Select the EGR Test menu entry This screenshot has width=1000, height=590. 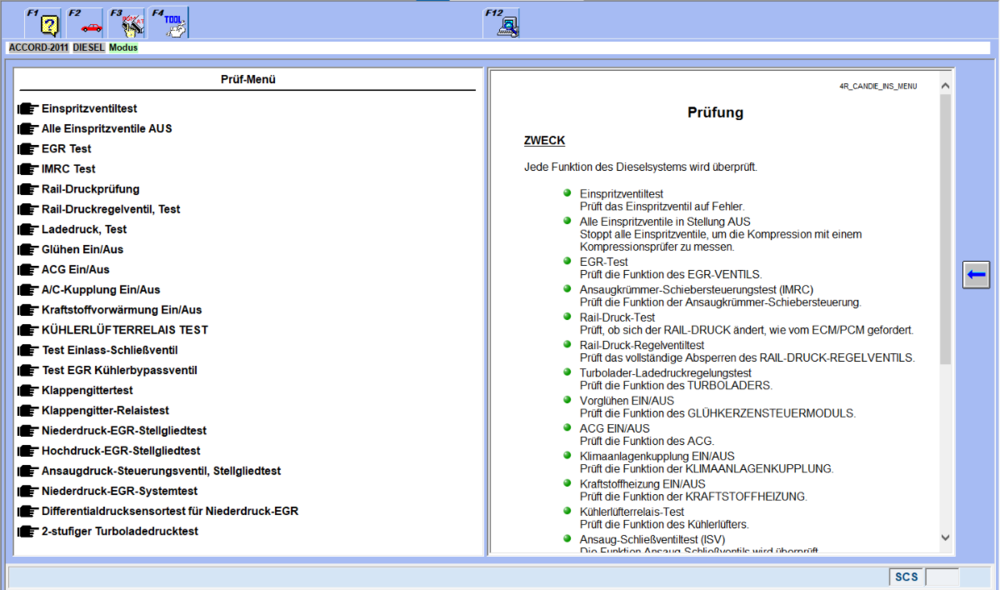[x=66, y=148]
